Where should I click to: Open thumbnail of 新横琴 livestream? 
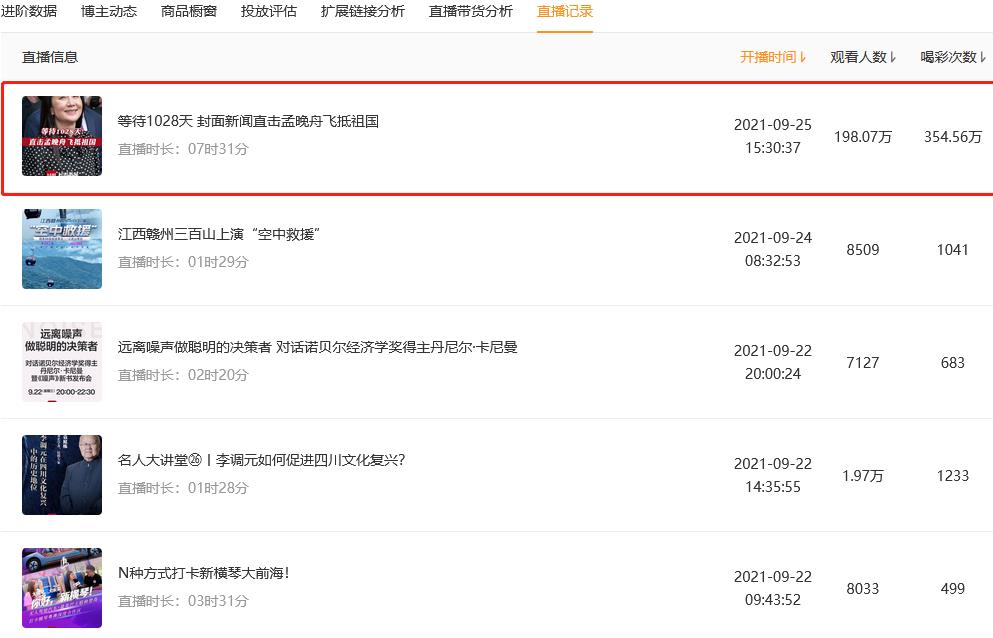coord(62,588)
